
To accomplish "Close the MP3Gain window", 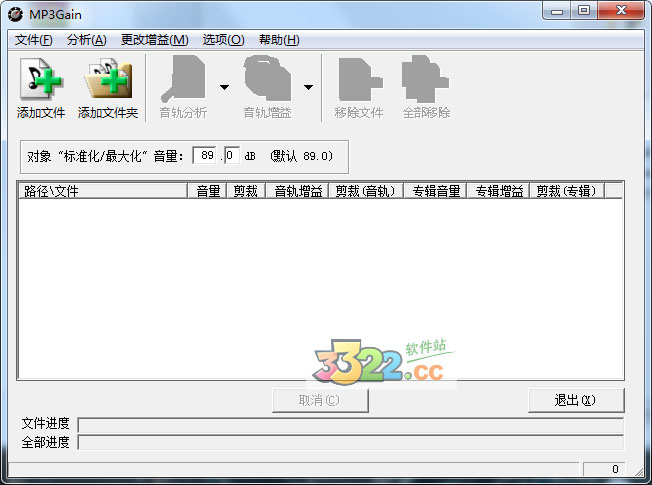I will [x=622, y=11].
